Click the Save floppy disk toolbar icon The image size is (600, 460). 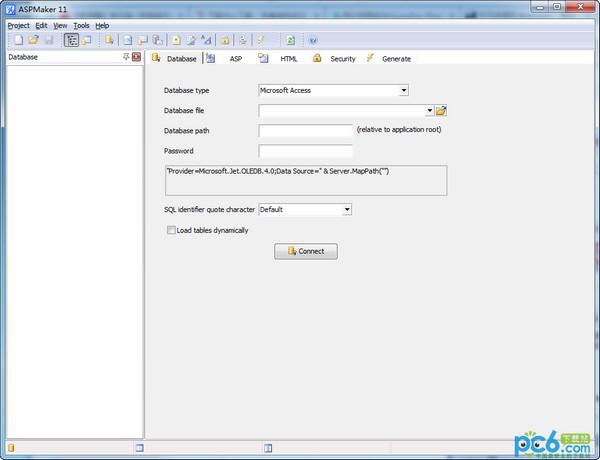point(49,40)
